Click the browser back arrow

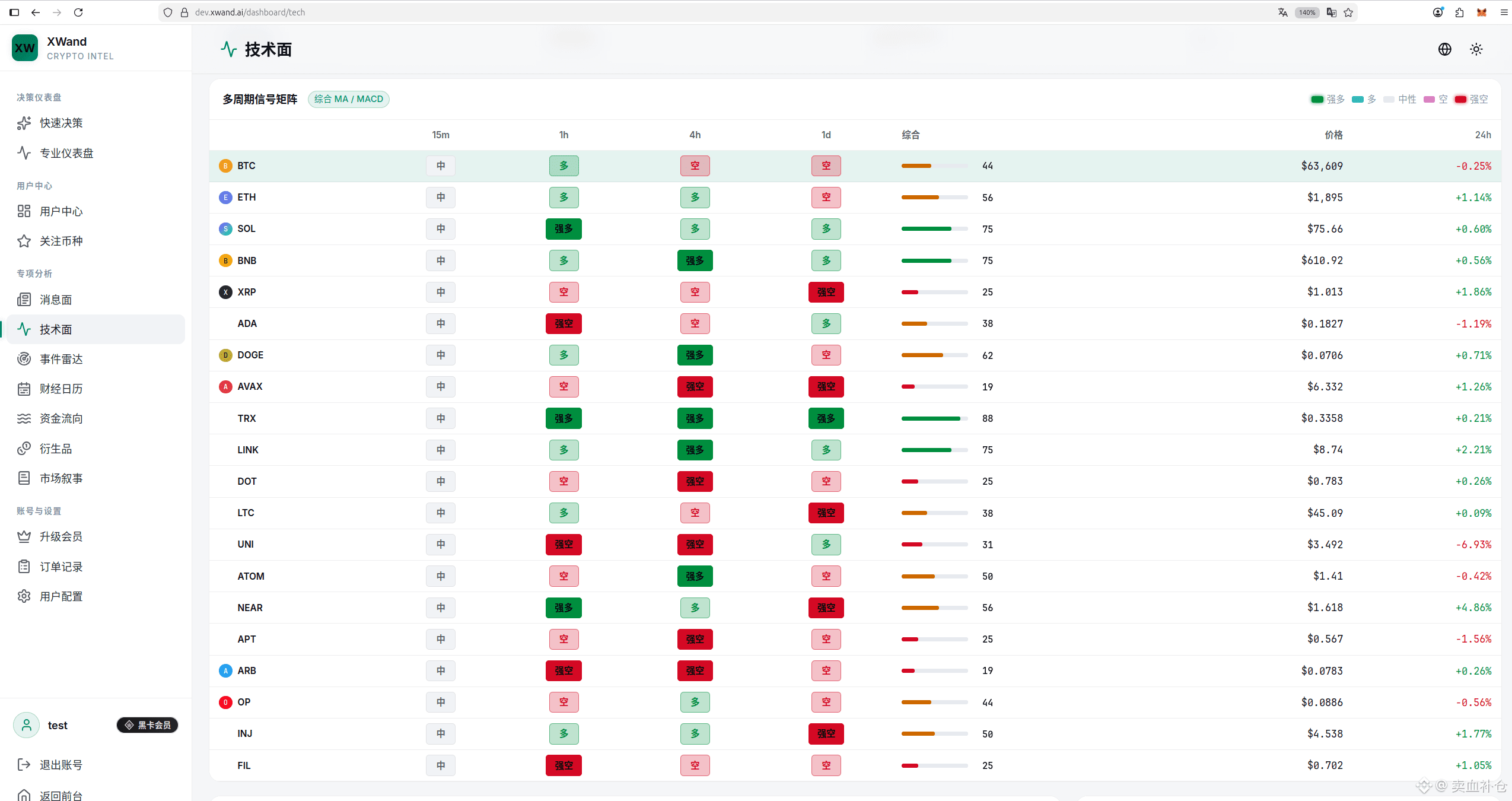tap(36, 12)
